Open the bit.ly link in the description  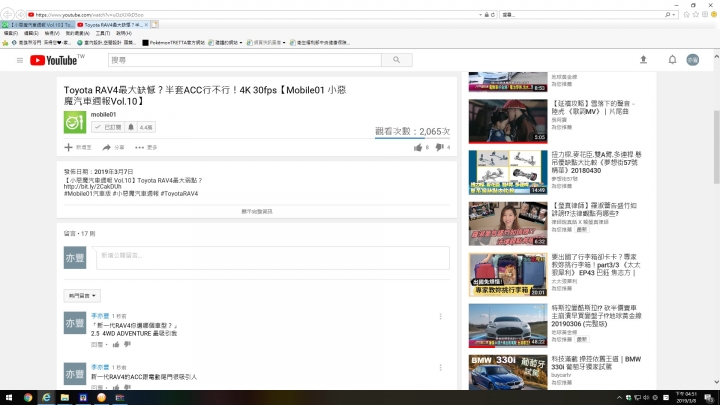(x=92, y=187)
